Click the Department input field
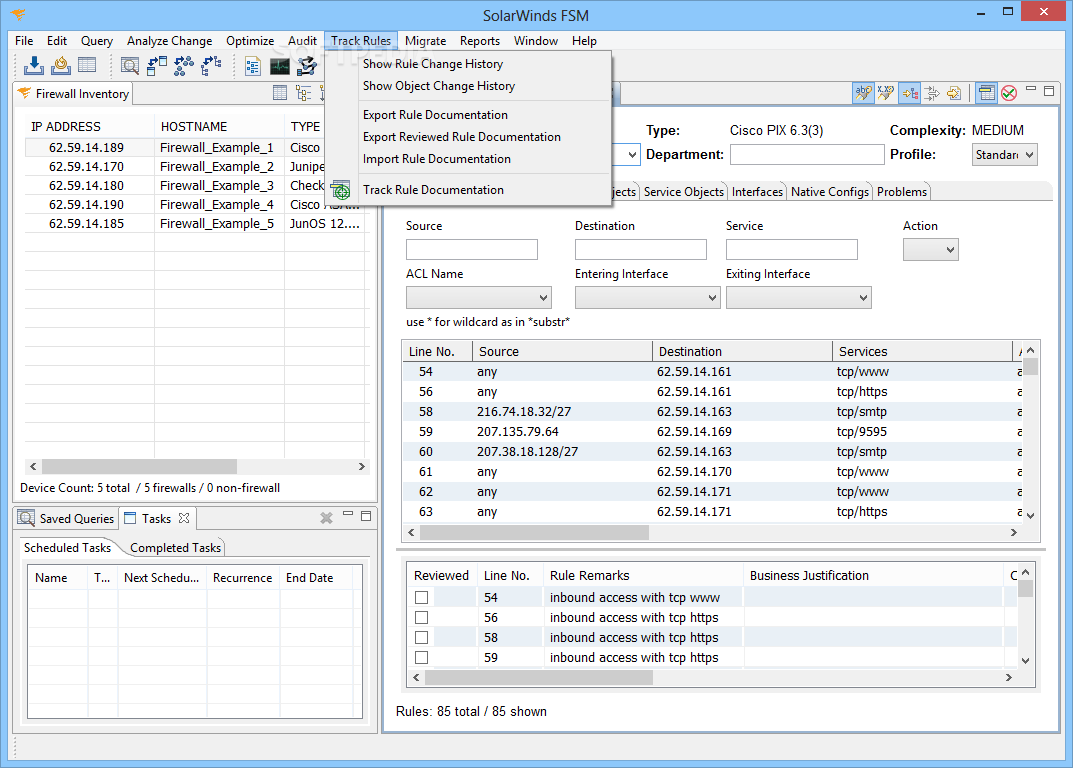Image resolution: width=1073 pixels, height=768 pixels. 807,155
